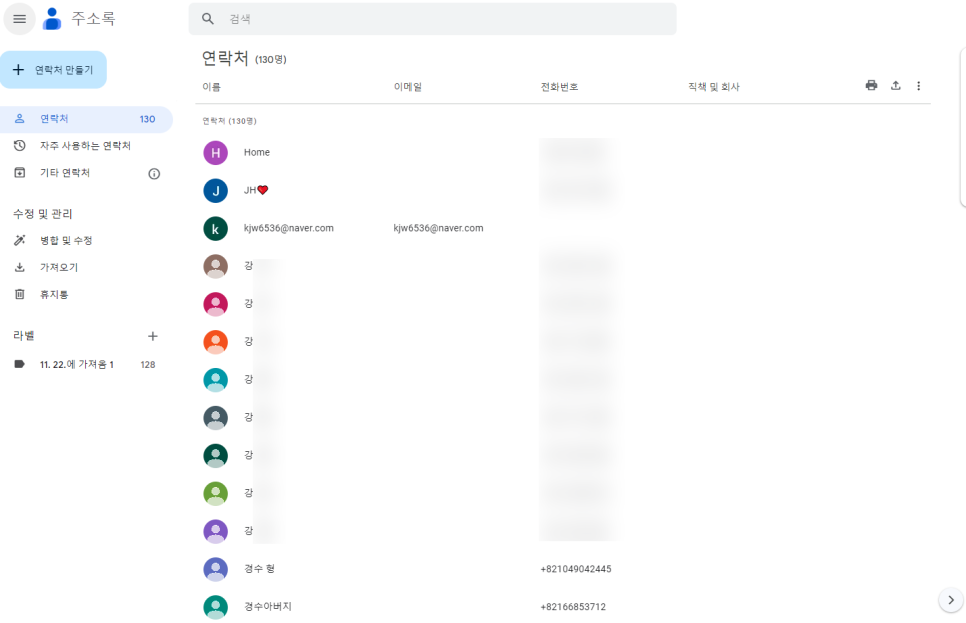Open 병합 및 수정 tool
966x623 pixels.
[x=66, y=240]
